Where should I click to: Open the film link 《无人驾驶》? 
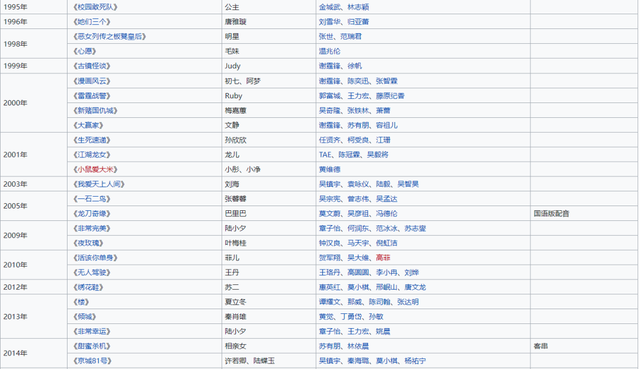click(92, 272)
